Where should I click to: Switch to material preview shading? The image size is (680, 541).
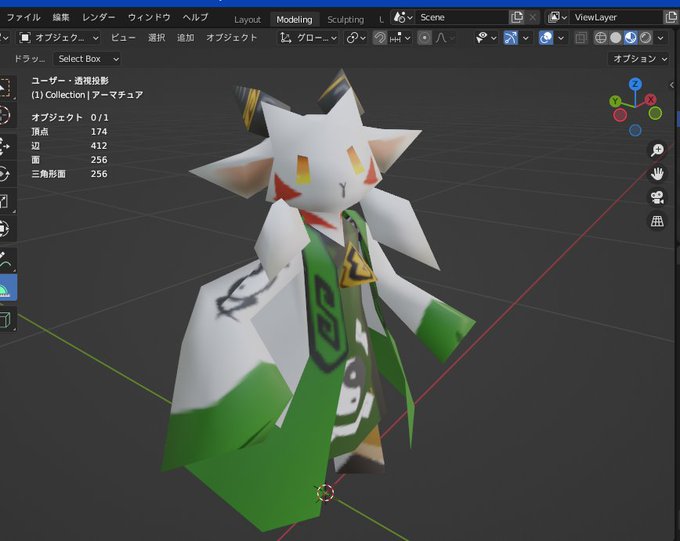click(630, 38)
